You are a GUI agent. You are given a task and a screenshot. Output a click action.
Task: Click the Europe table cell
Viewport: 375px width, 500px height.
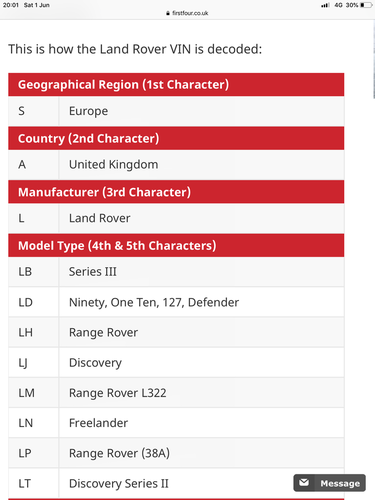click(x=201, y=111)
